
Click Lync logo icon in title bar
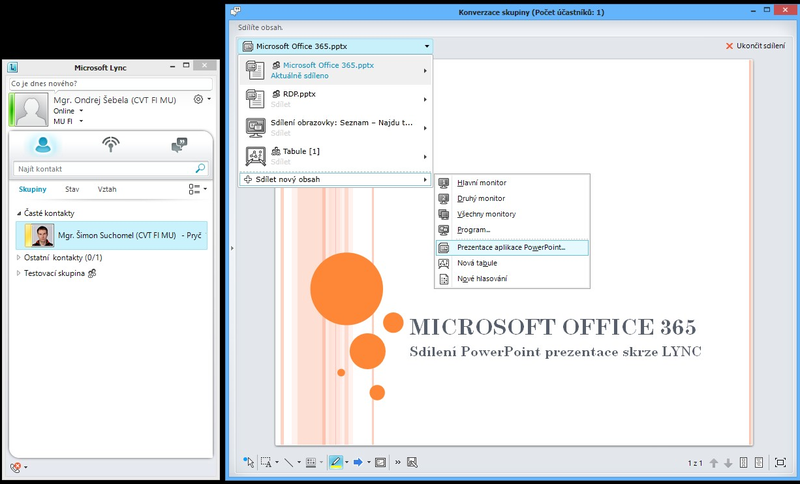click(x=13, y=67)
